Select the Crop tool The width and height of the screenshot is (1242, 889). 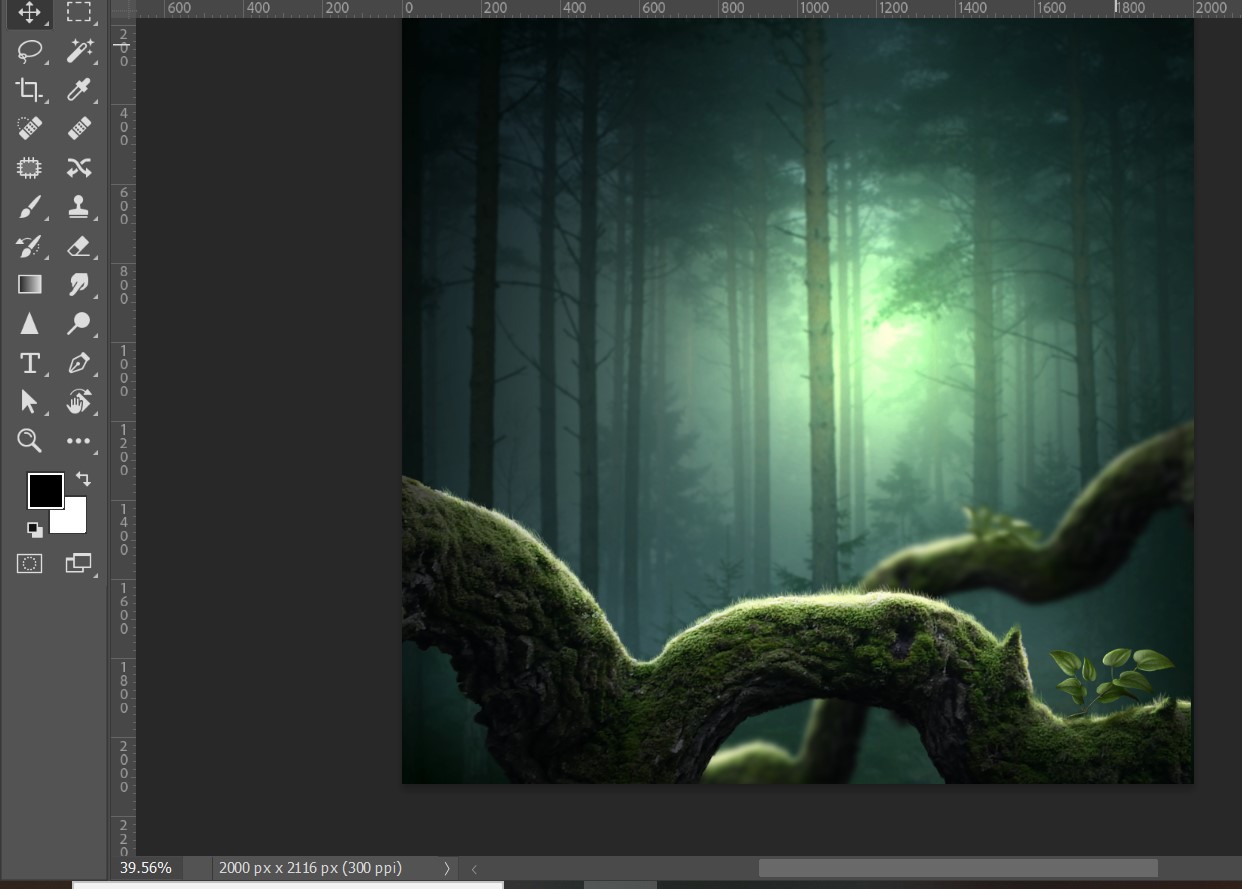click(x=29, y=90)
